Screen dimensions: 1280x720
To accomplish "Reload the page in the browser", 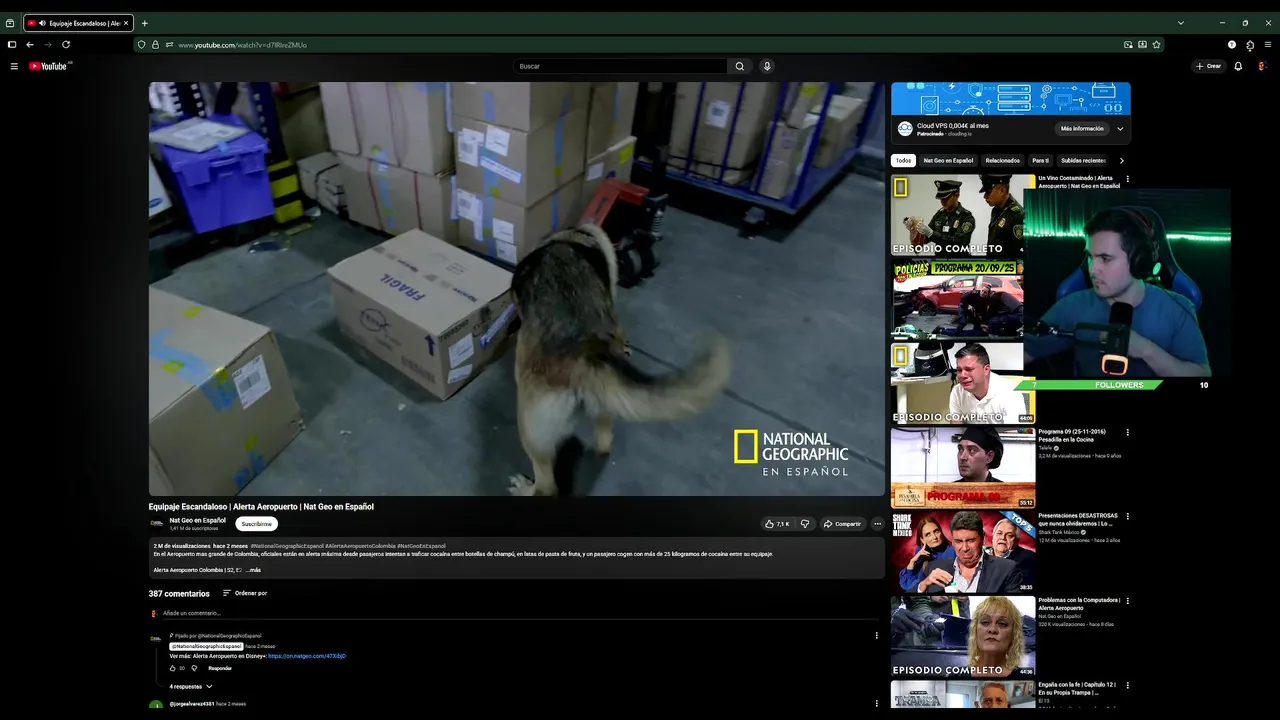I will point(66,44).
